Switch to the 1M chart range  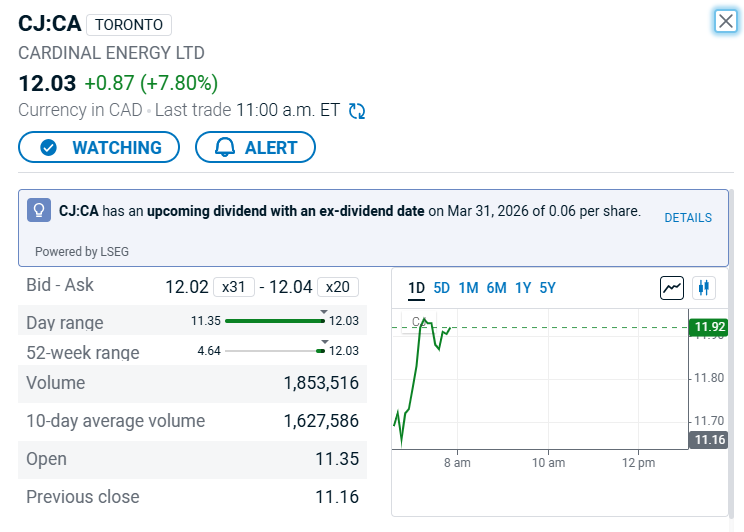(x=468, y=288)
